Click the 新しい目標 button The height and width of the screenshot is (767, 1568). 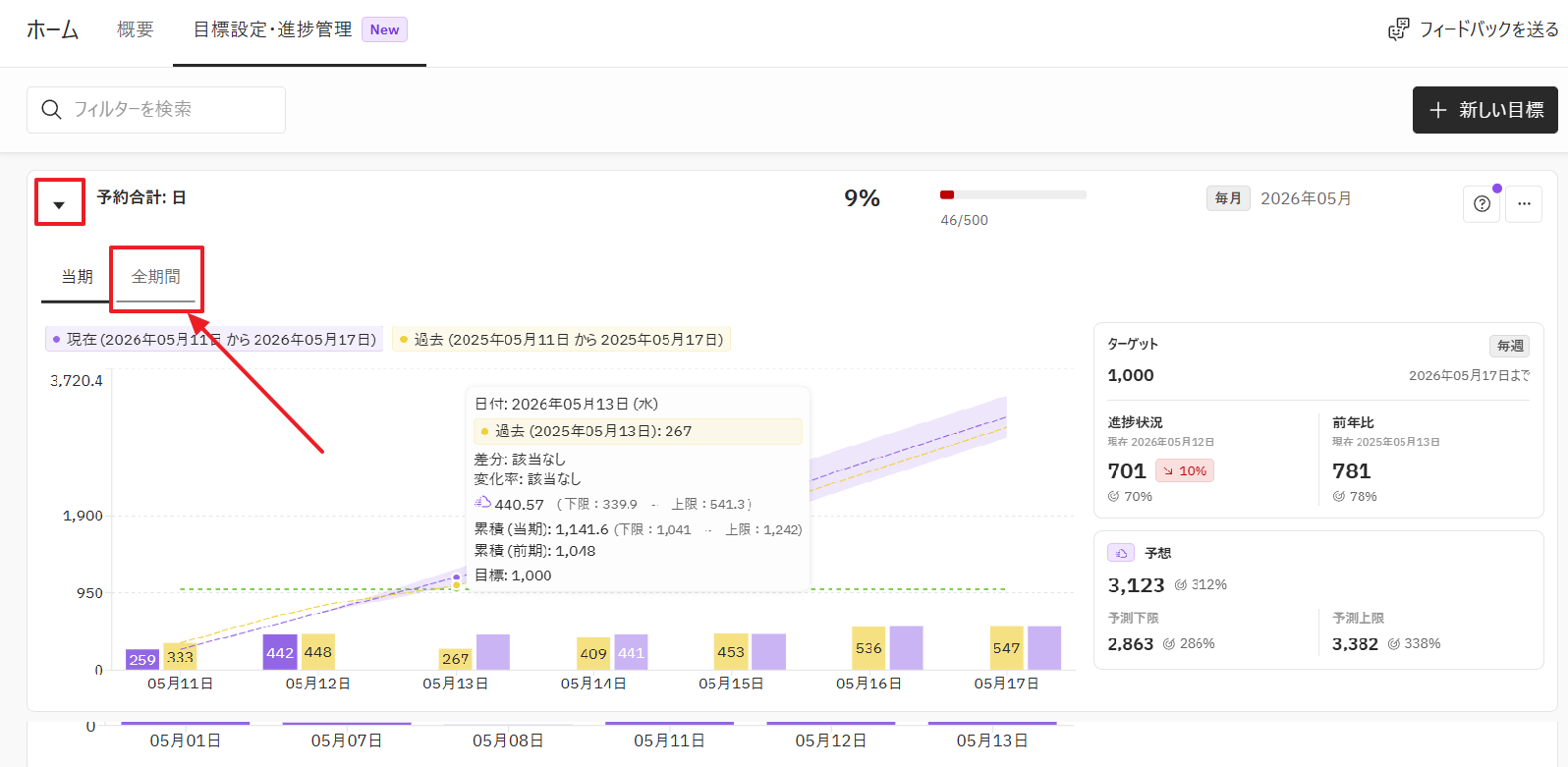click(1485, 110)
